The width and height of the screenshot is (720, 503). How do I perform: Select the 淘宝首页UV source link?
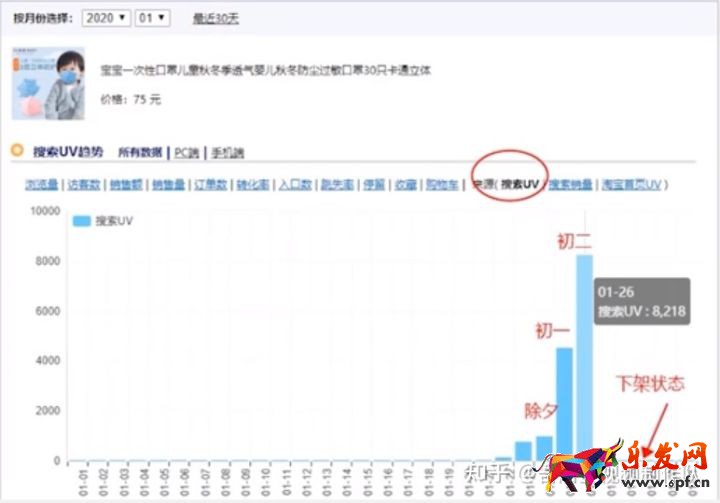(630, 185)
